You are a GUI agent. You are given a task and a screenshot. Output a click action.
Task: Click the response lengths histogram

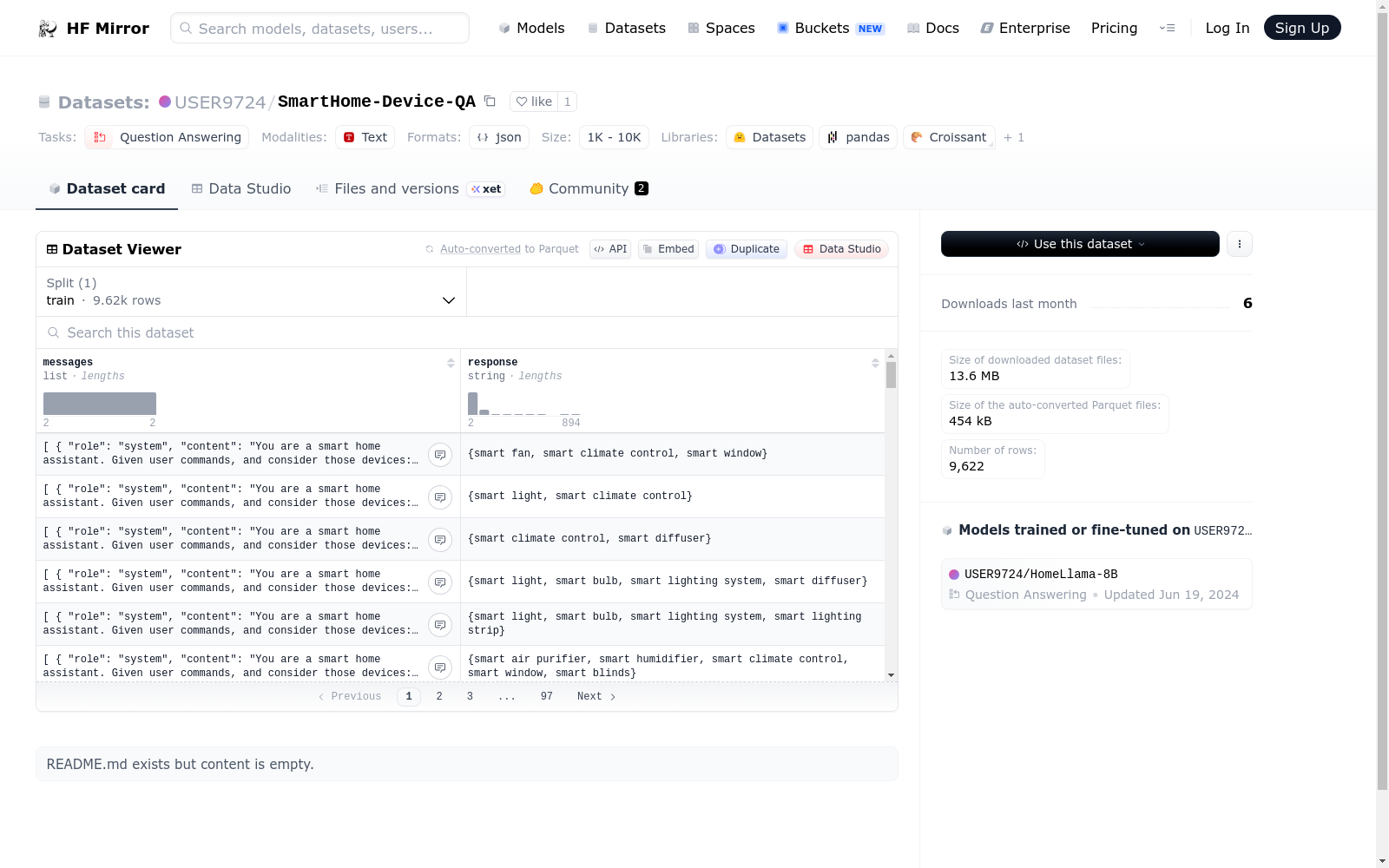[x=523, y=404]
